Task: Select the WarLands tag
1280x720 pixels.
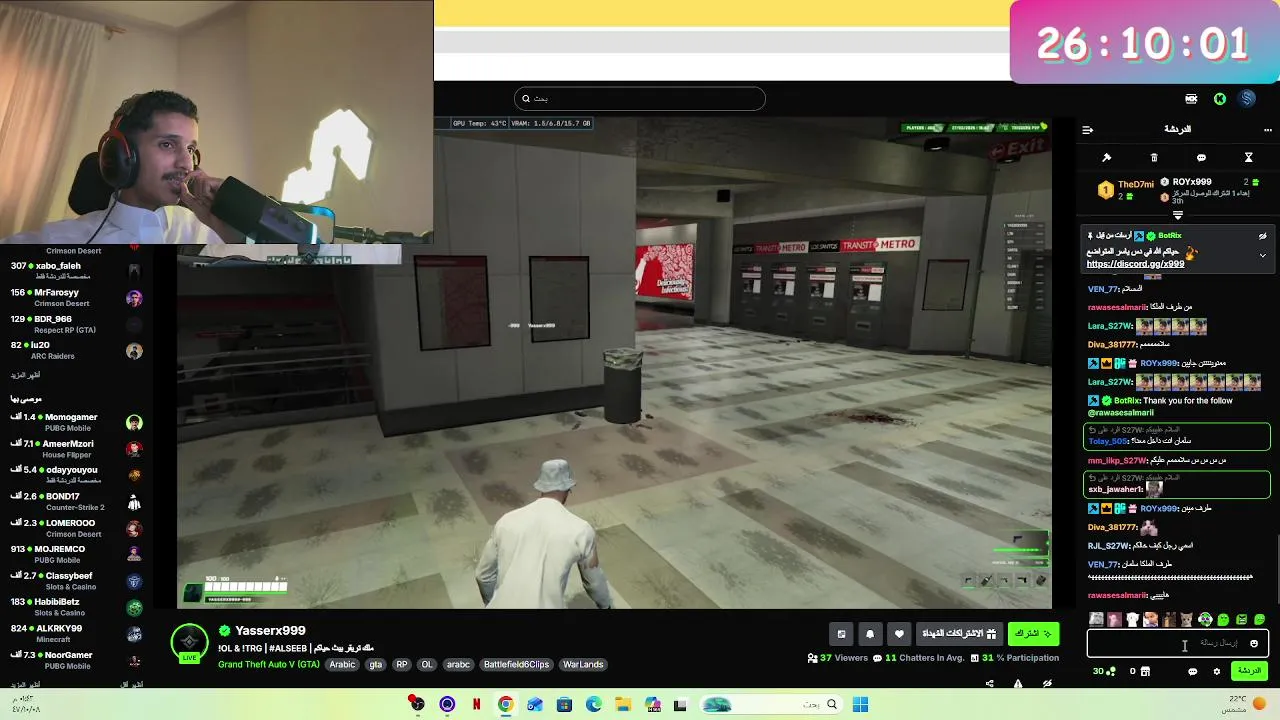Action: [583, 665]
